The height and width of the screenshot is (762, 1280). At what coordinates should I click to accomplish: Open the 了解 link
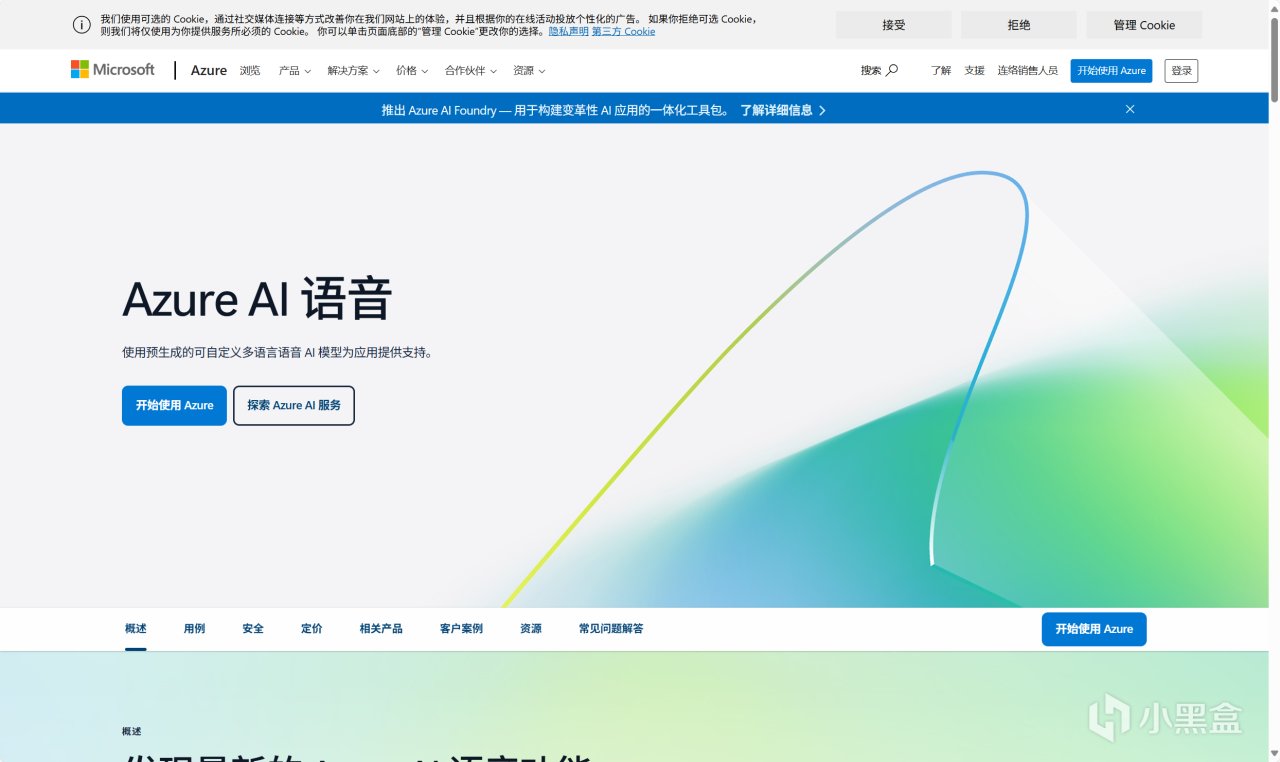click(941, 70)
